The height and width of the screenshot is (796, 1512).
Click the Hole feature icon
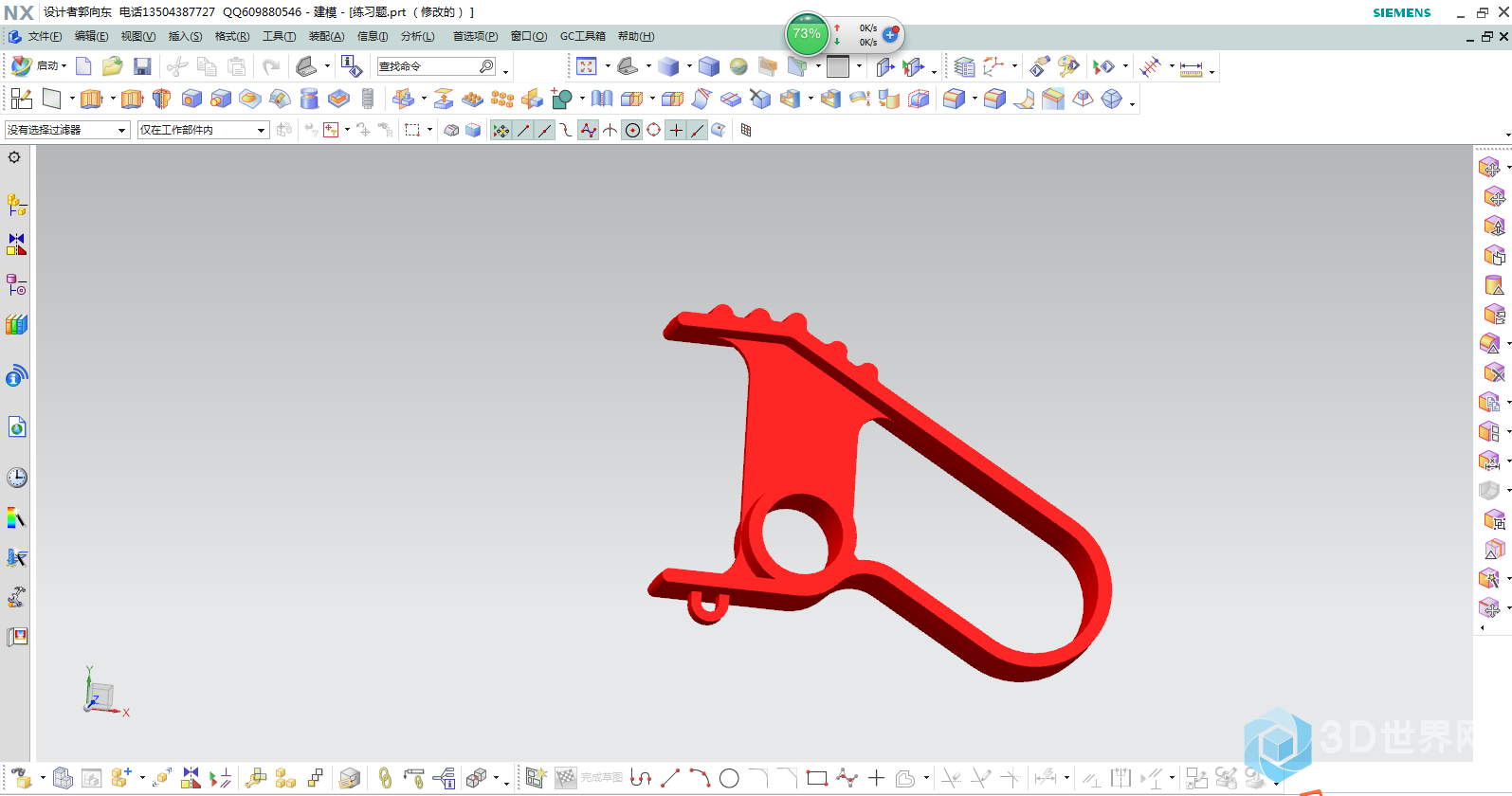pyautogui.click(x=191, y=99)
